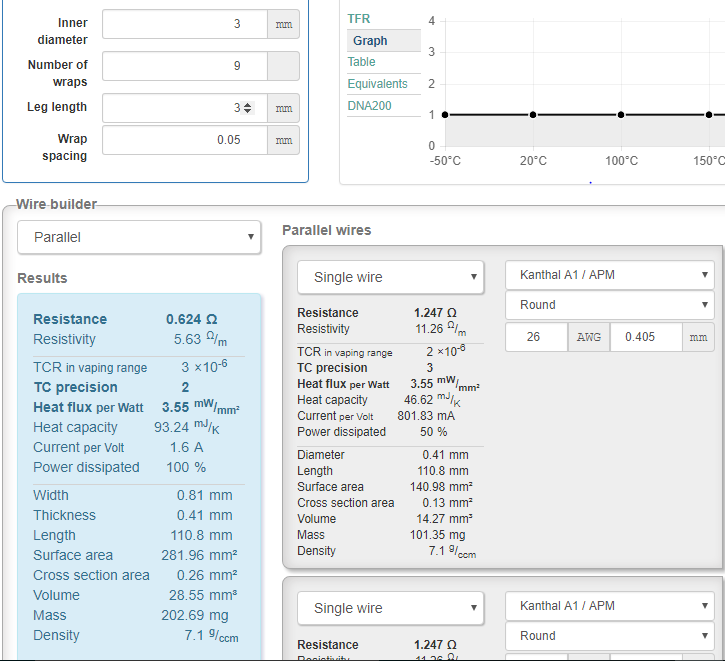Click the AWG unit label
The image size is (725, 661).
[x=589, y=337]
